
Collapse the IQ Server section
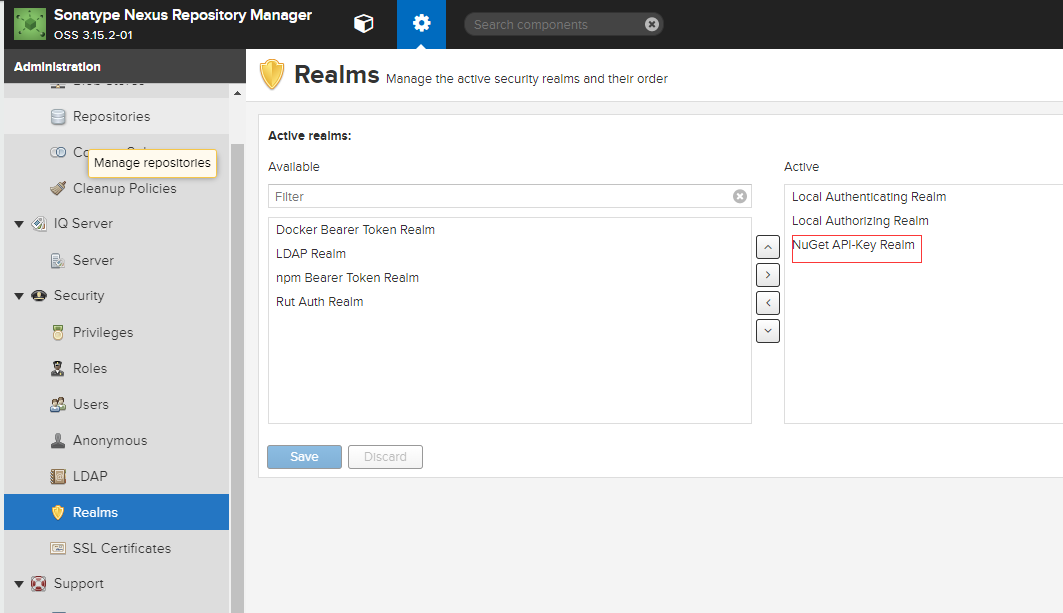click(x=19, y=224)
